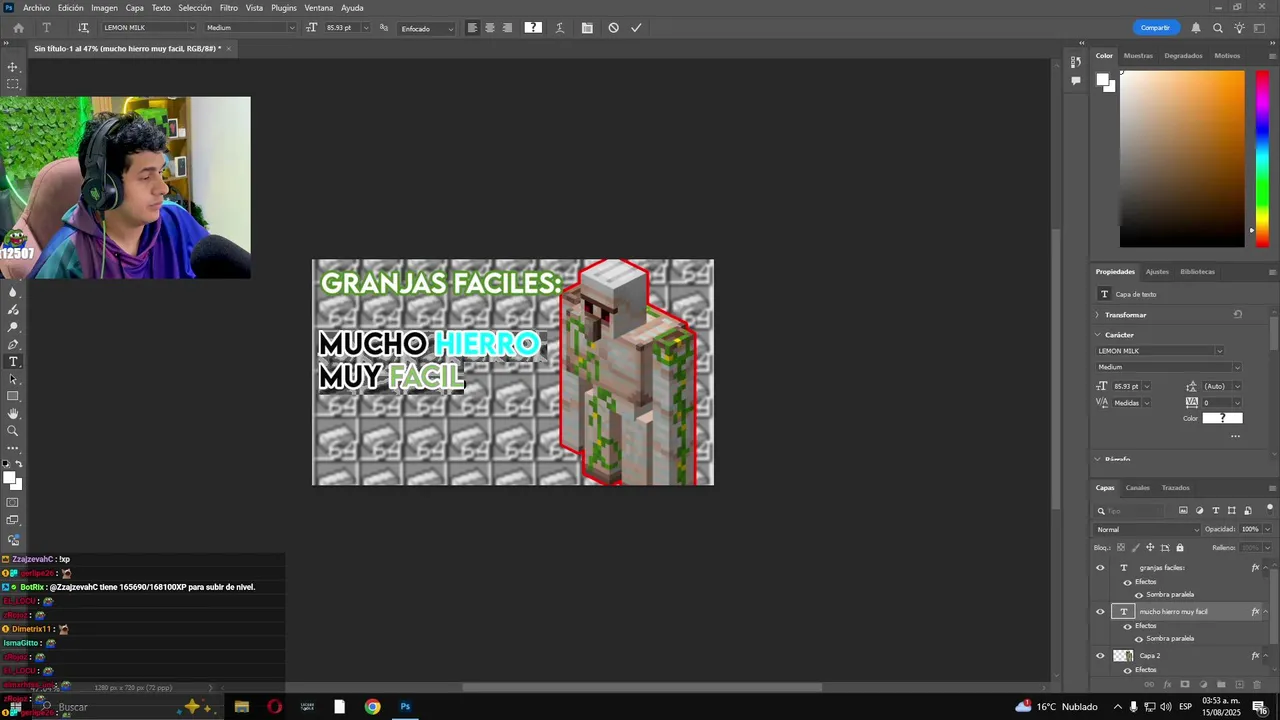Open notifications bell icon
The image size is (1280, 720).
click(1196, 28)
